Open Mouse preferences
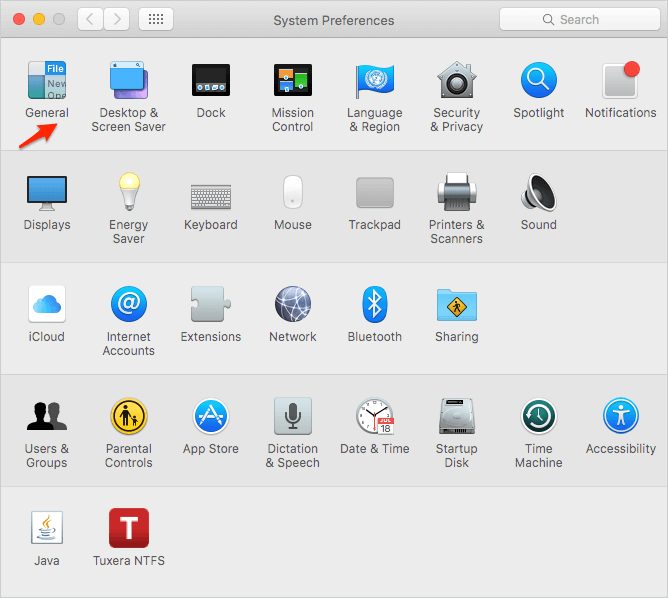This screenshot has height=598, width=668. pyautogui.click(x=293, y=192)
